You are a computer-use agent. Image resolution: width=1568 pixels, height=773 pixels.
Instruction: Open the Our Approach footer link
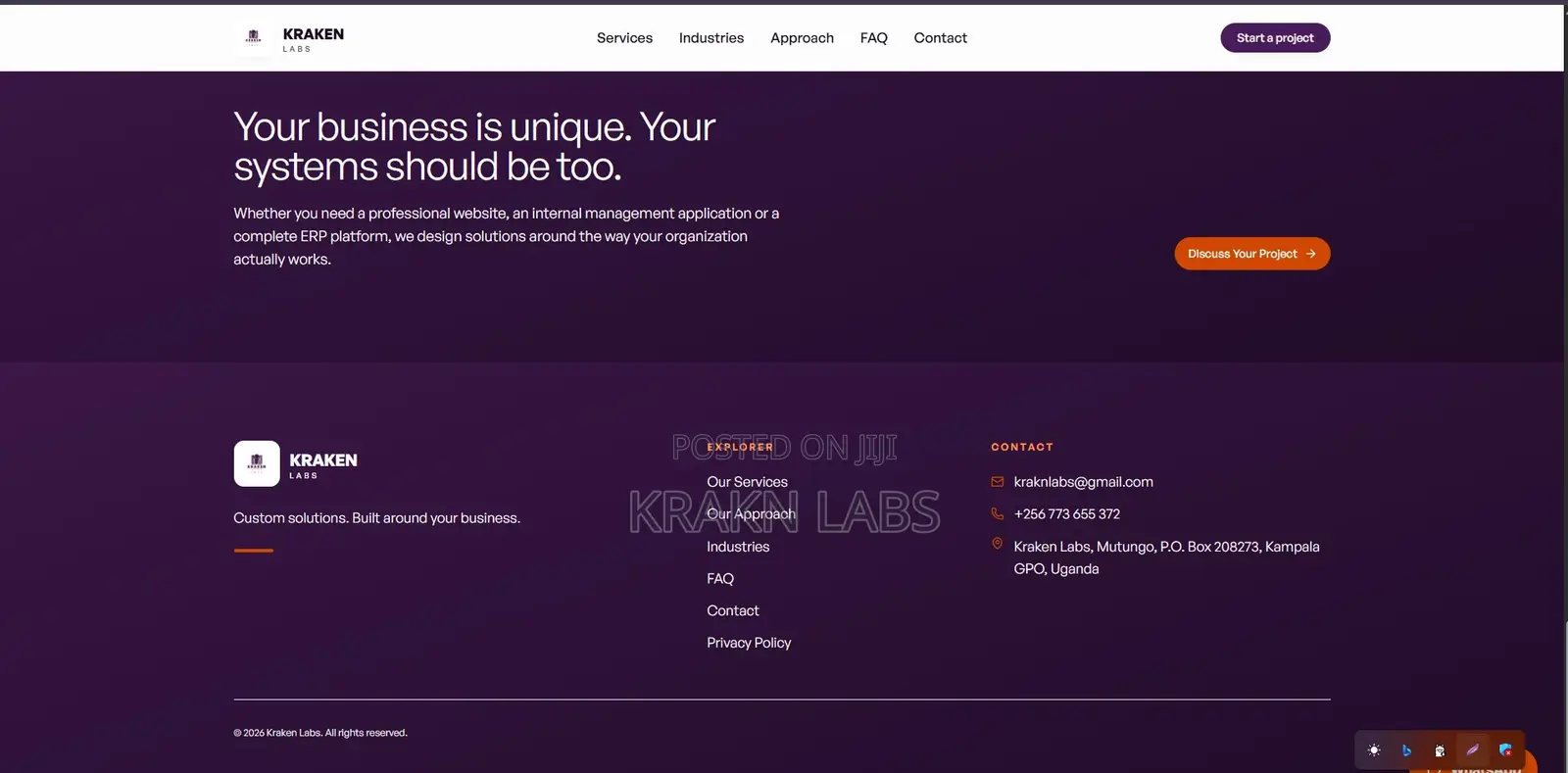(751, 514)
